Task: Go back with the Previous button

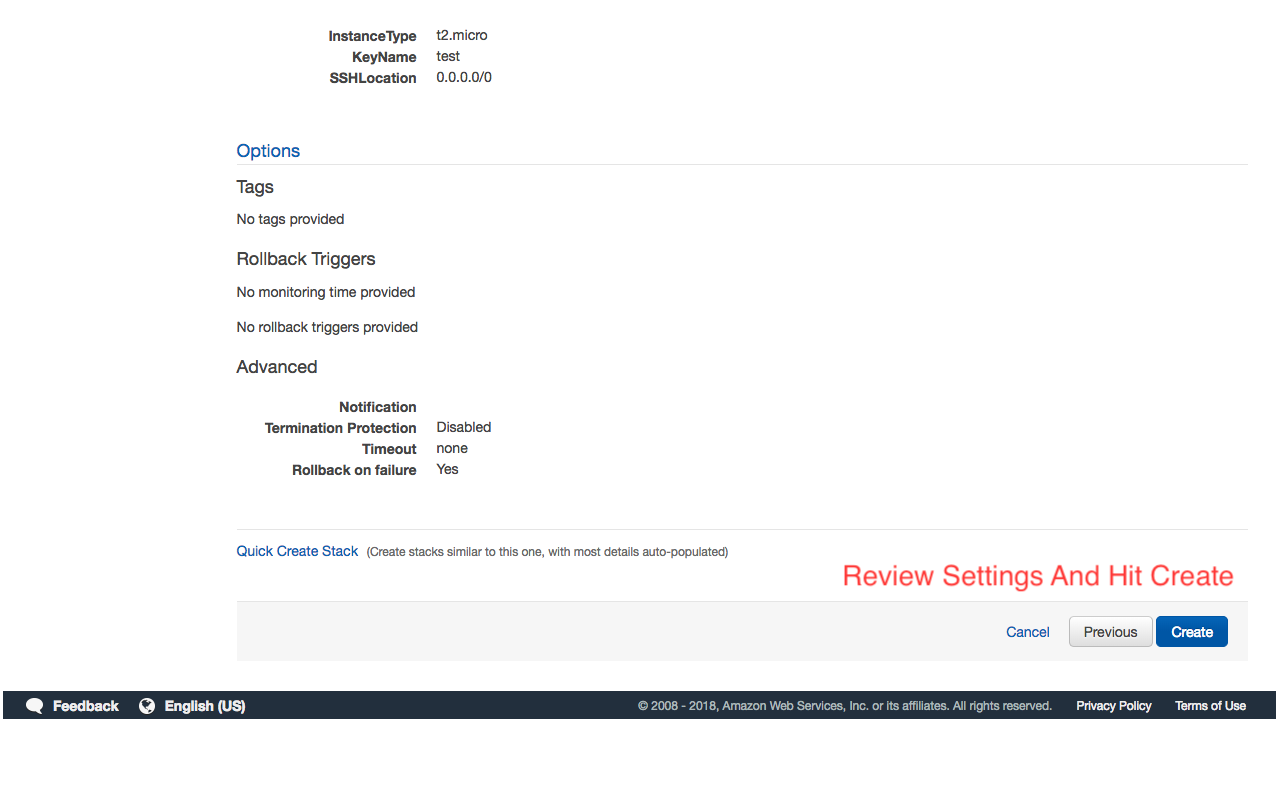Action: [x=1110, y=632]
